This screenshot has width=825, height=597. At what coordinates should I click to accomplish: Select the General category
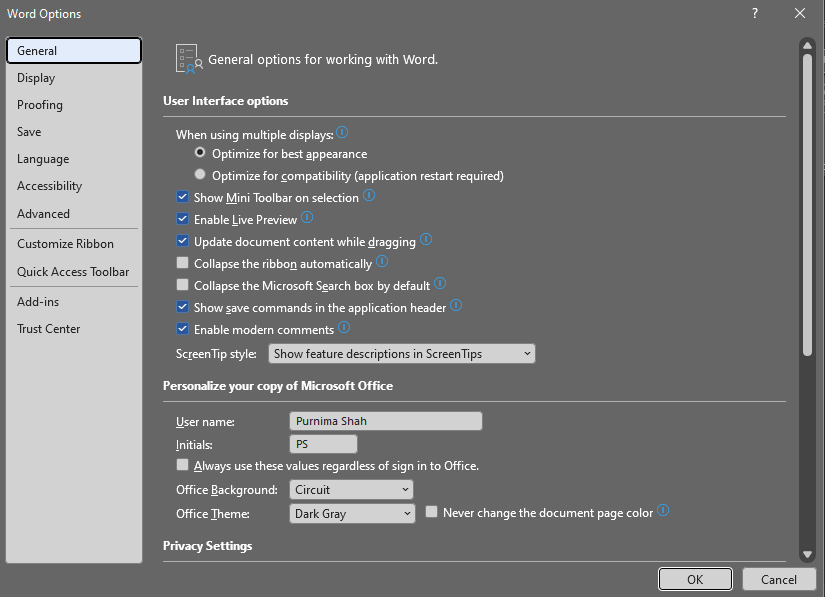74,50
